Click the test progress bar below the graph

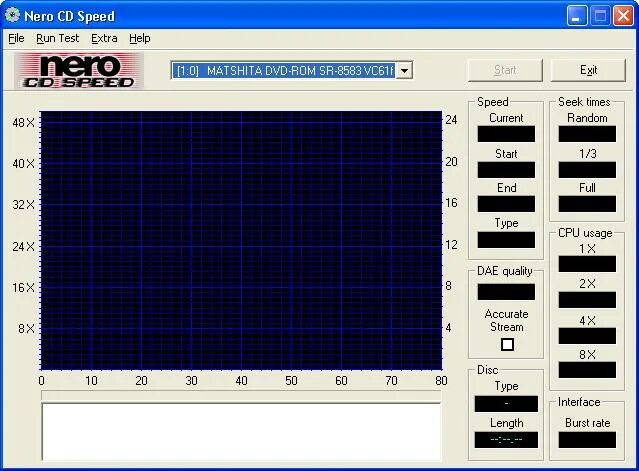point(241,396)
